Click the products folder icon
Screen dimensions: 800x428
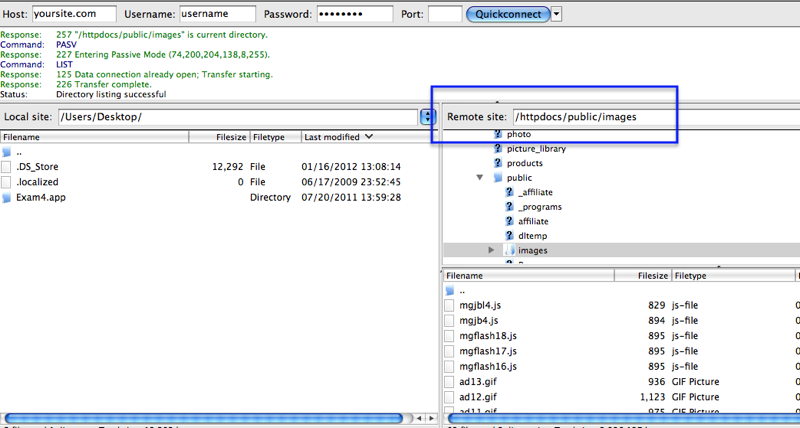pyautogui.click(x=498, y=163)
